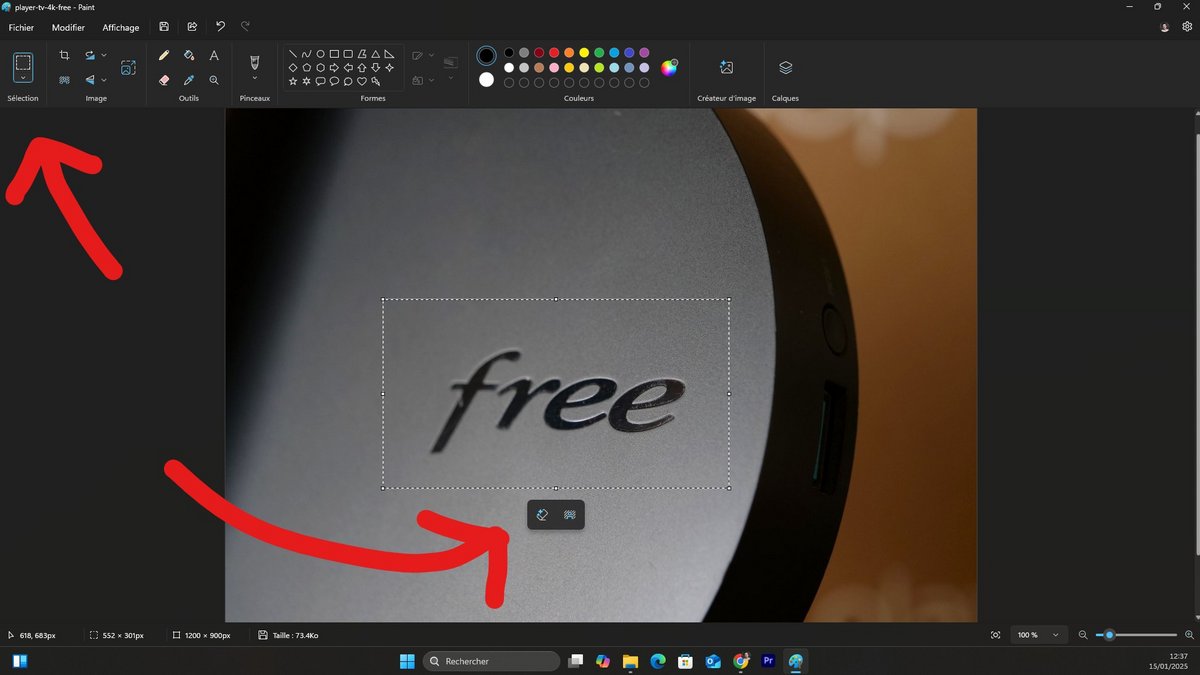Select the right arrow shape
This screenshot has height=675, width=1200.
pyautogui.click(x=334, y=68)
